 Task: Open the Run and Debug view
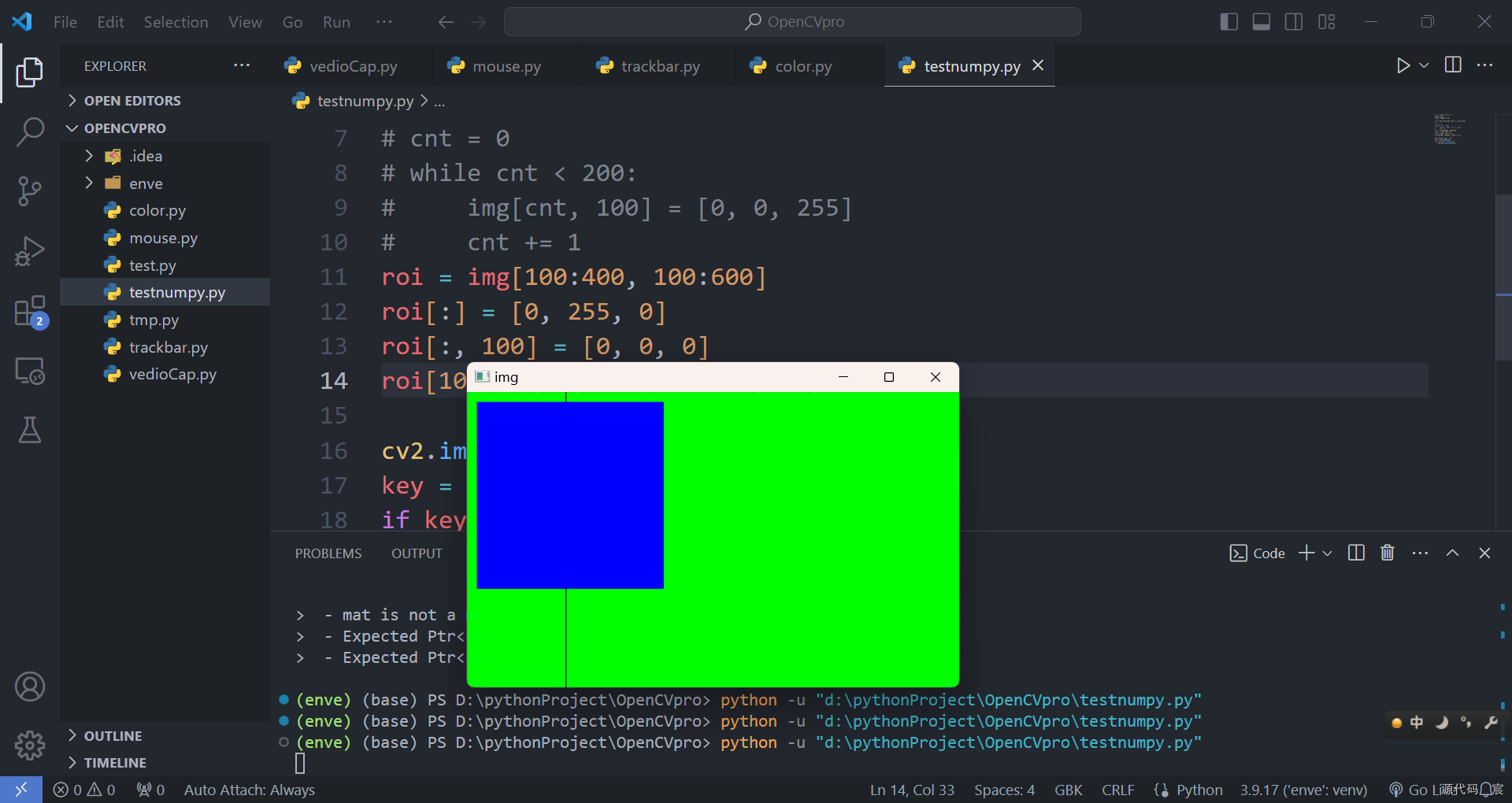(30, 251)
